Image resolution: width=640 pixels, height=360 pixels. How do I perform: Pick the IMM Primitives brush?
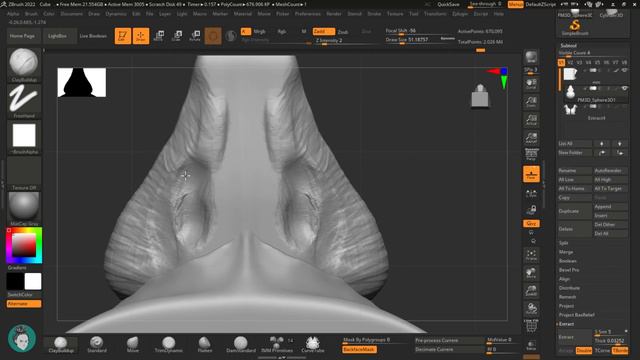click(x=277, y=344)
